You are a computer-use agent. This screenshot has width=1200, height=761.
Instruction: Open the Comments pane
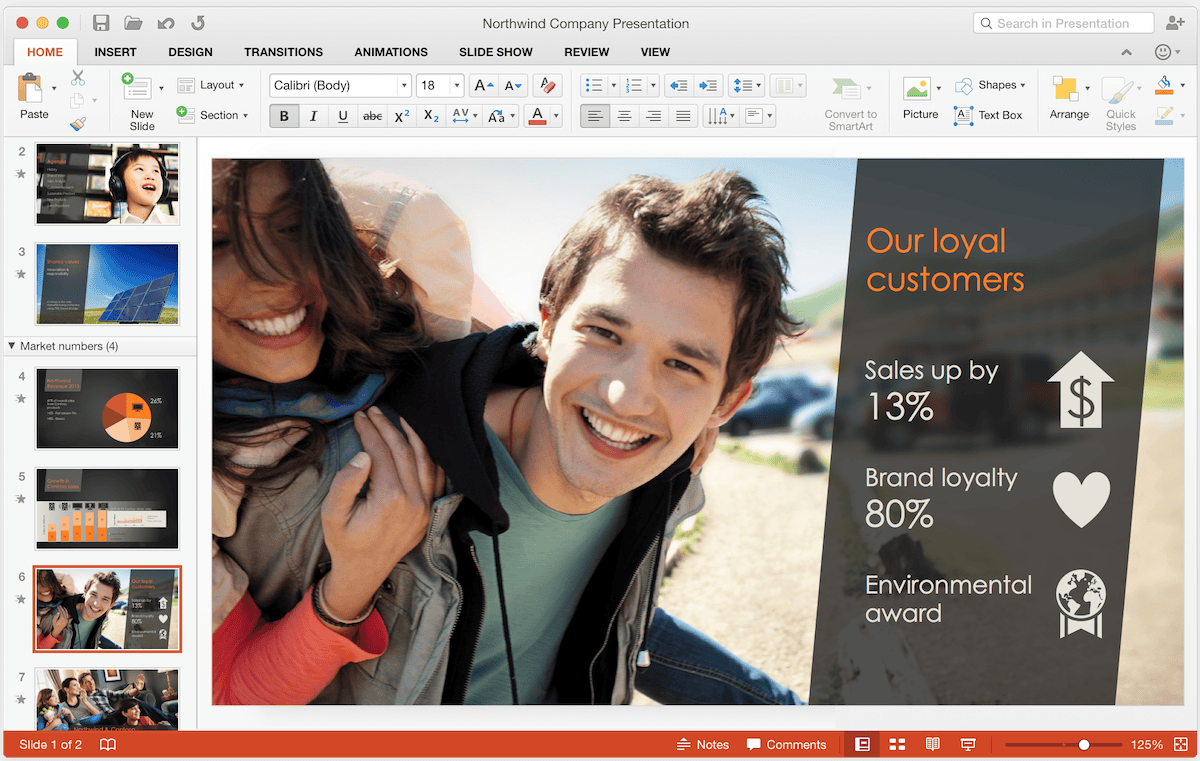click(786, 745)
